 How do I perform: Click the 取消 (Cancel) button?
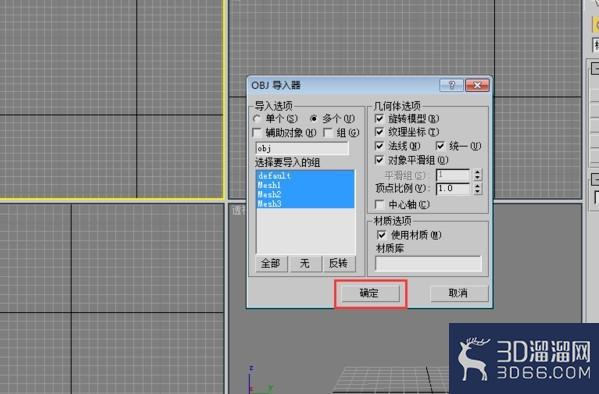[x=459, y=293]
